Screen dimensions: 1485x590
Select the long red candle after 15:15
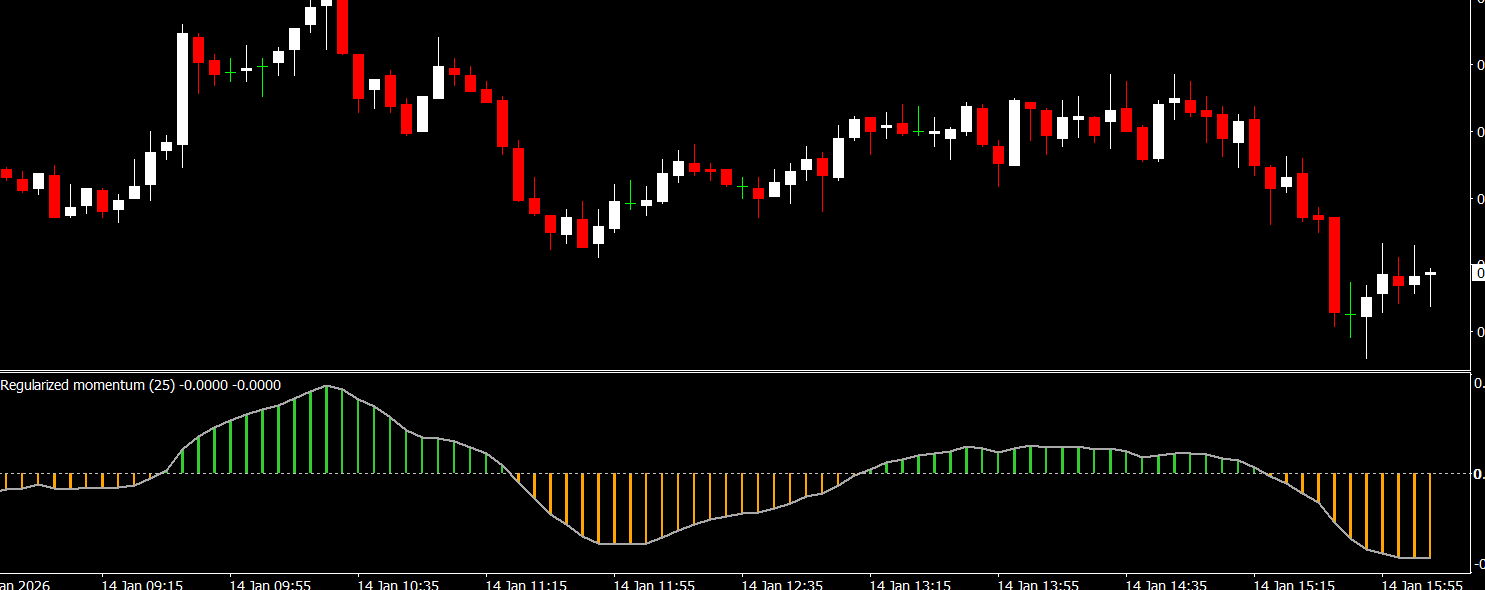coord(1334,265)
